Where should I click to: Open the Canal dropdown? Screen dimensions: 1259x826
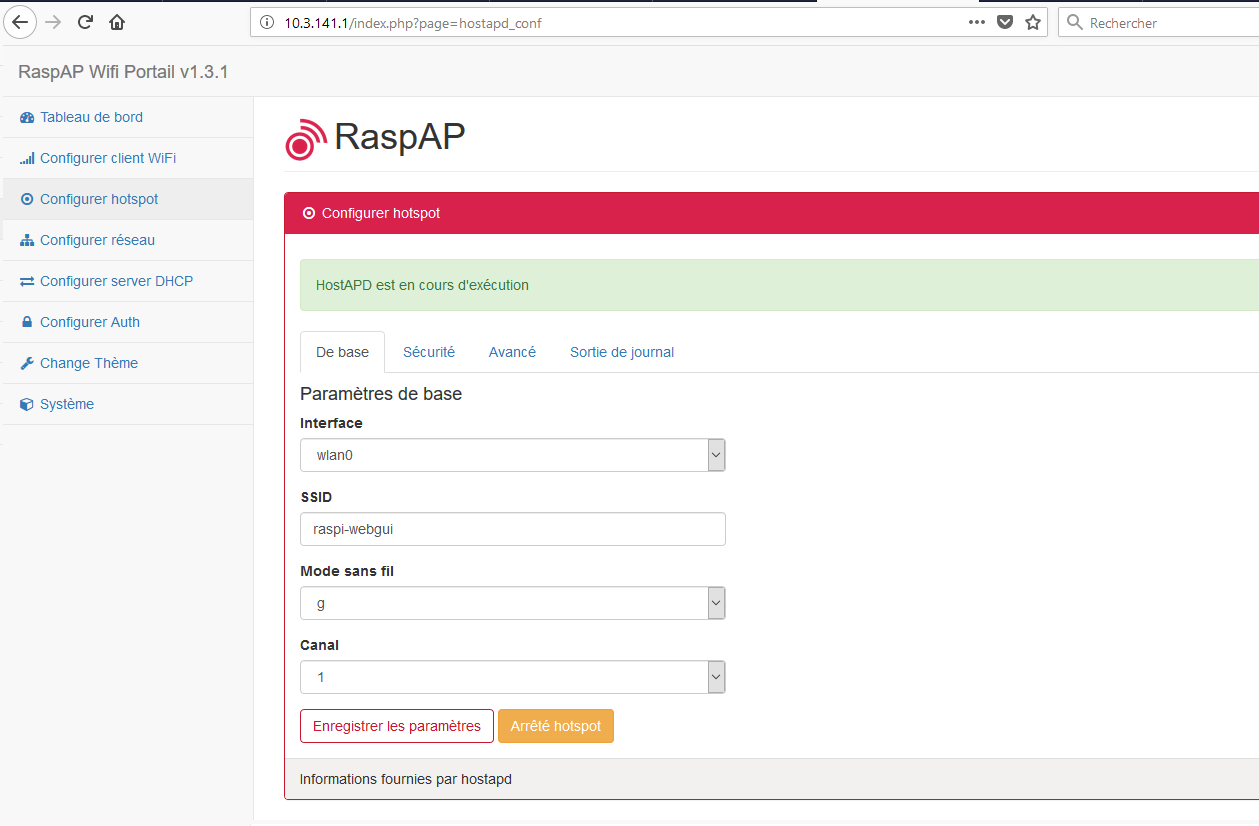pyautogui.click(x=513, y=677)
